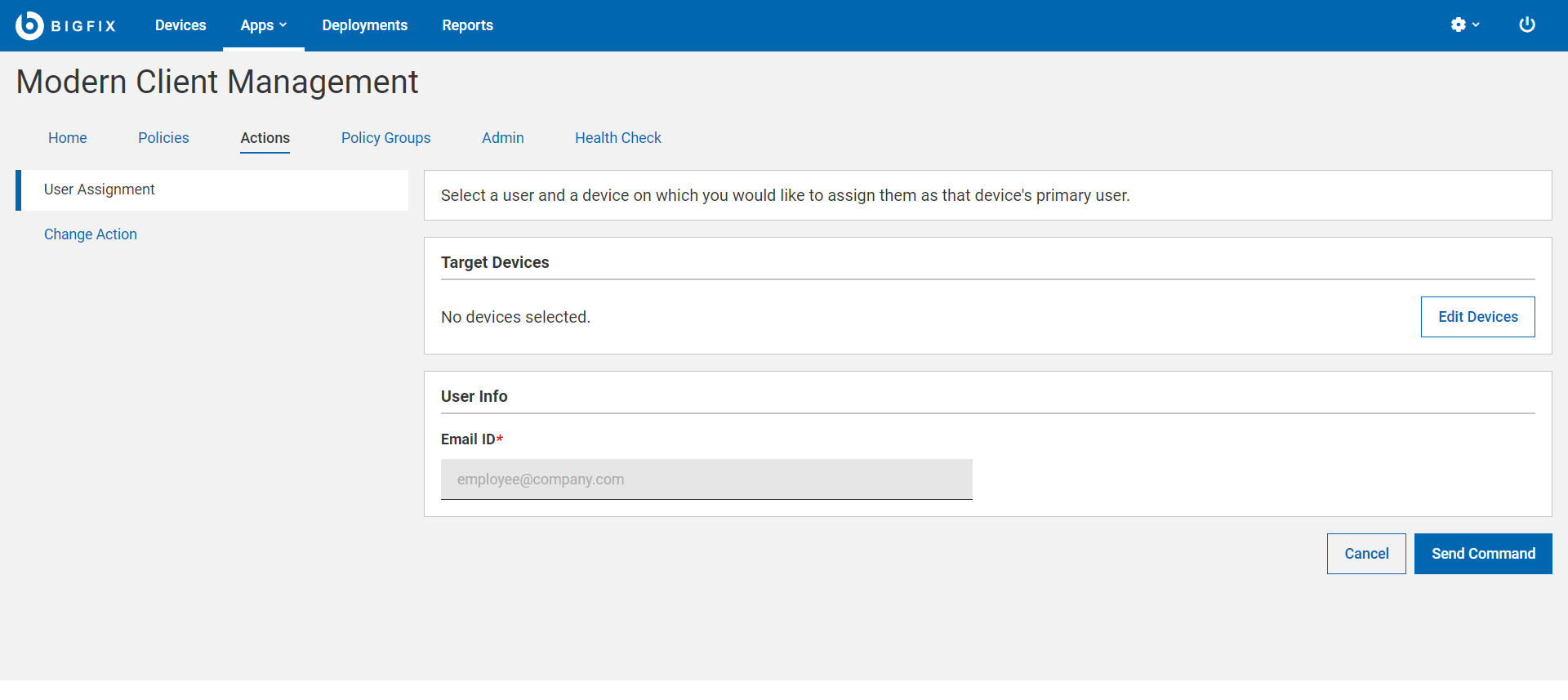The height and width of the screenshot is (700, 1568).
Task: Open the Admin tab
Action: 502,138
